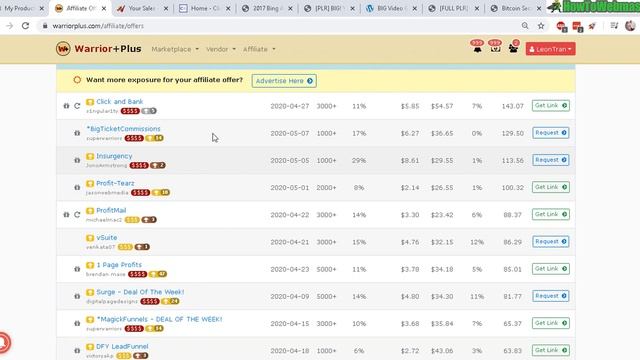640x360 pixels.
Task: Open the notifications bell icon
Action: pyautogui.click(x=477, y=49)
